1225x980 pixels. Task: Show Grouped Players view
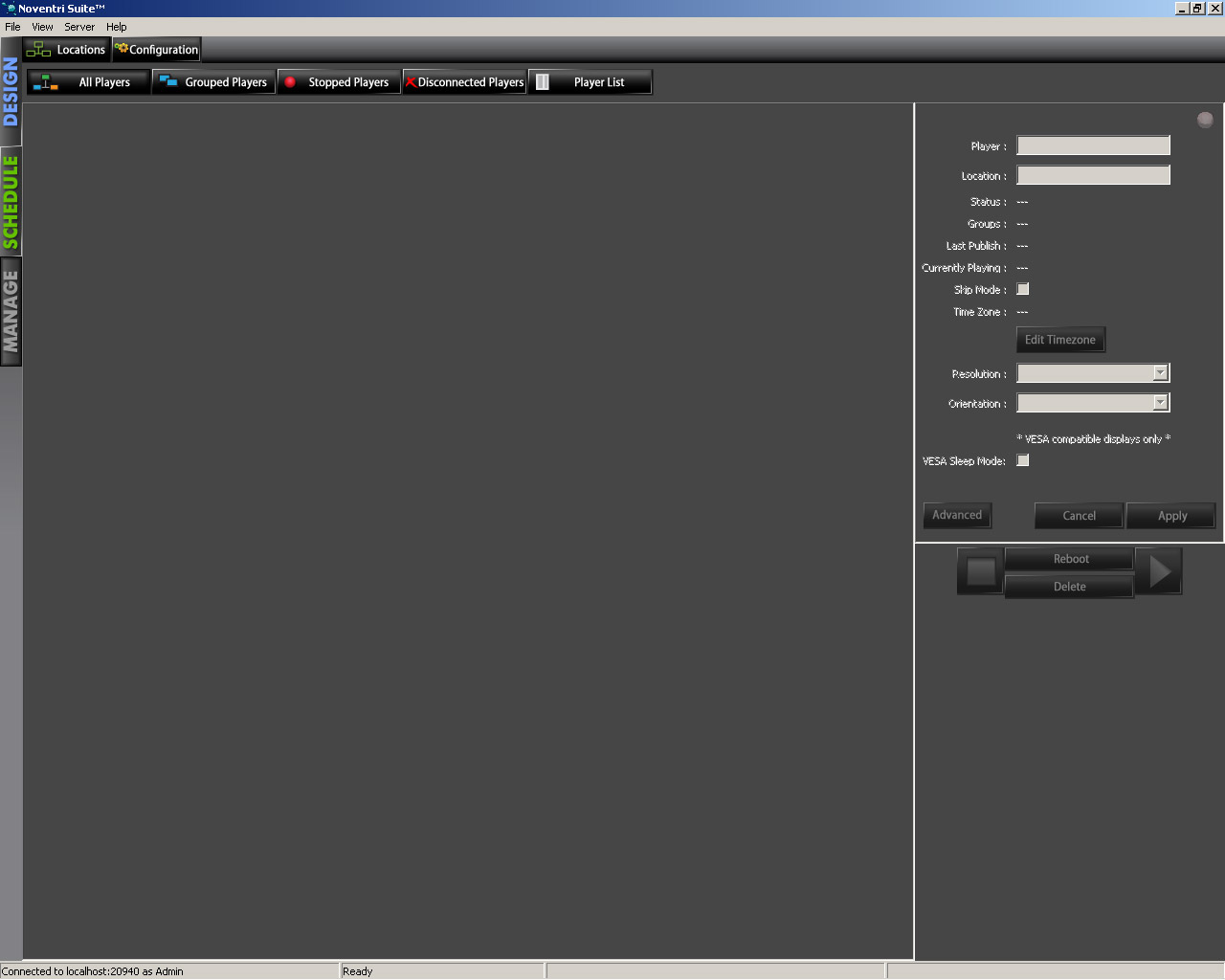point(214,82)
